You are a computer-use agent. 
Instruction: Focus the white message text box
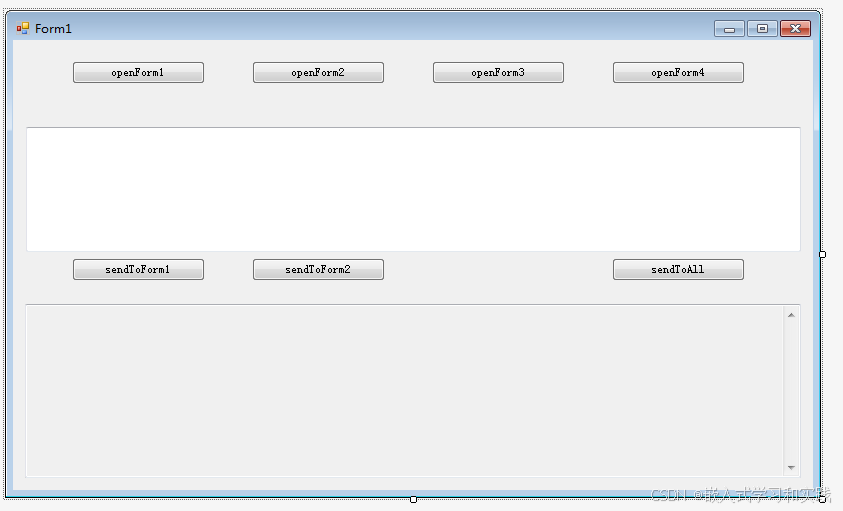(x=413, y=189)
